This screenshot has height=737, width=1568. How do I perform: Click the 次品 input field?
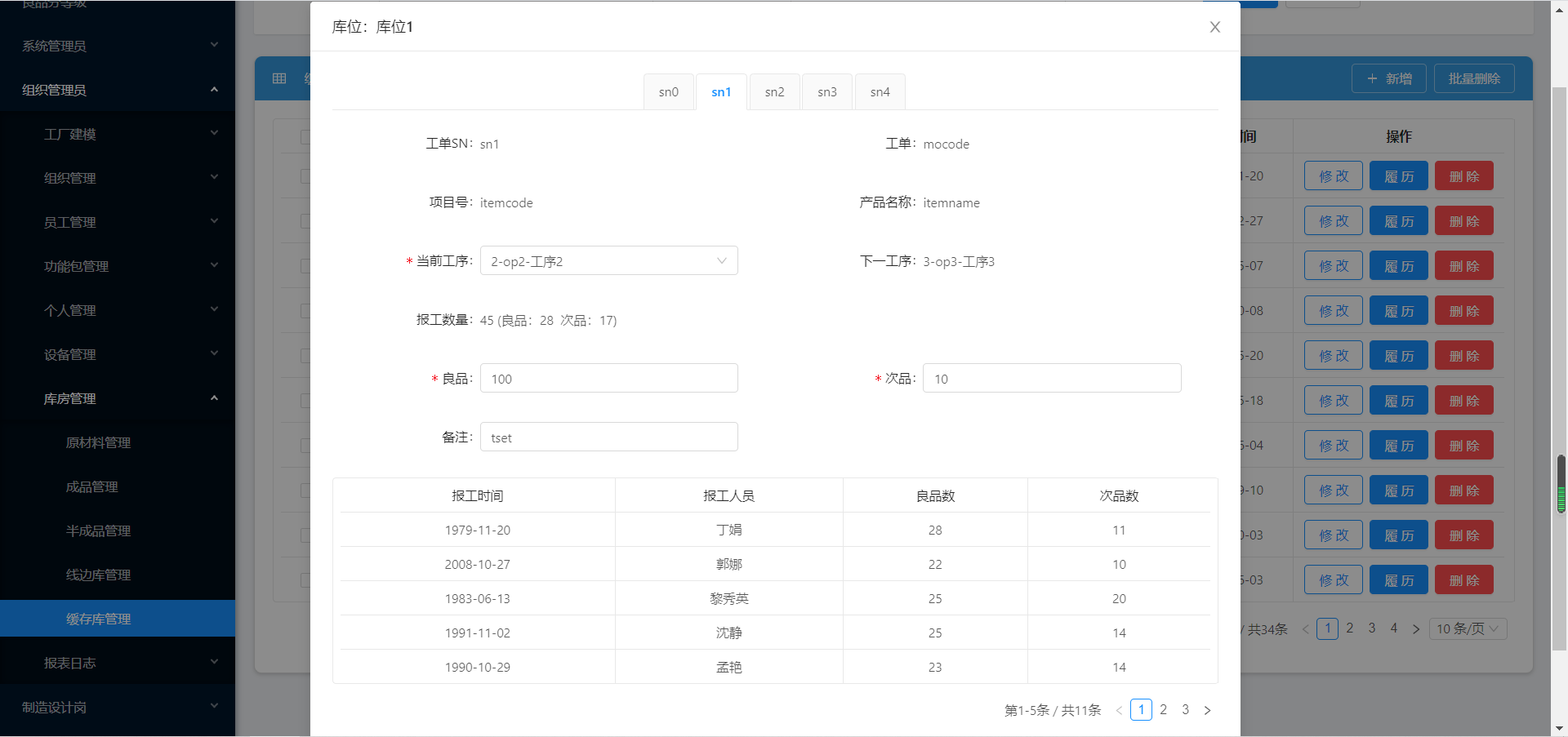click(x=1052, y=379)
